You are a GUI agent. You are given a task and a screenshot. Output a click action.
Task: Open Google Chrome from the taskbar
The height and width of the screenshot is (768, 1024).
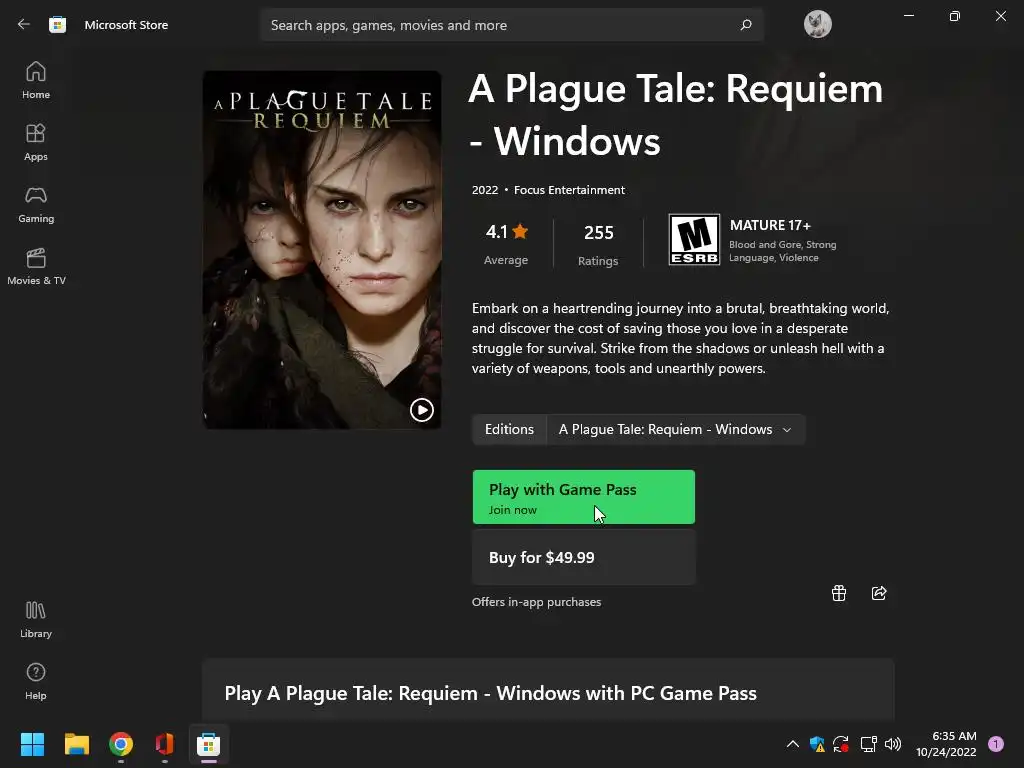121,744
